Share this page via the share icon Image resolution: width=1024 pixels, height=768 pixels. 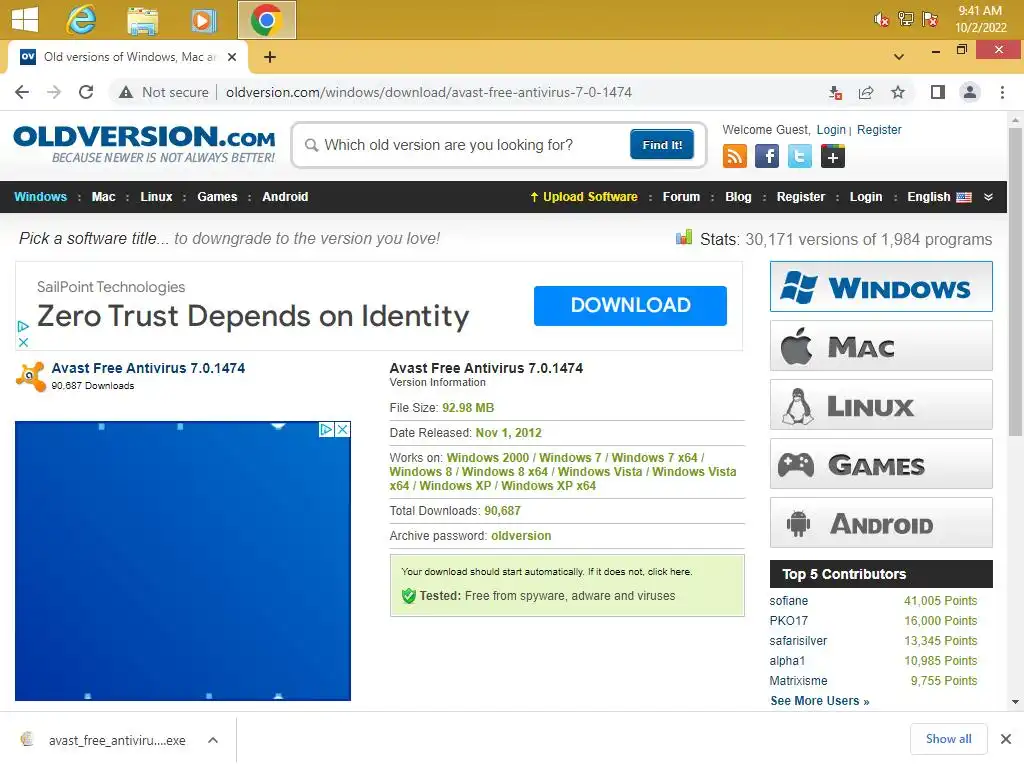click(866, 92)
